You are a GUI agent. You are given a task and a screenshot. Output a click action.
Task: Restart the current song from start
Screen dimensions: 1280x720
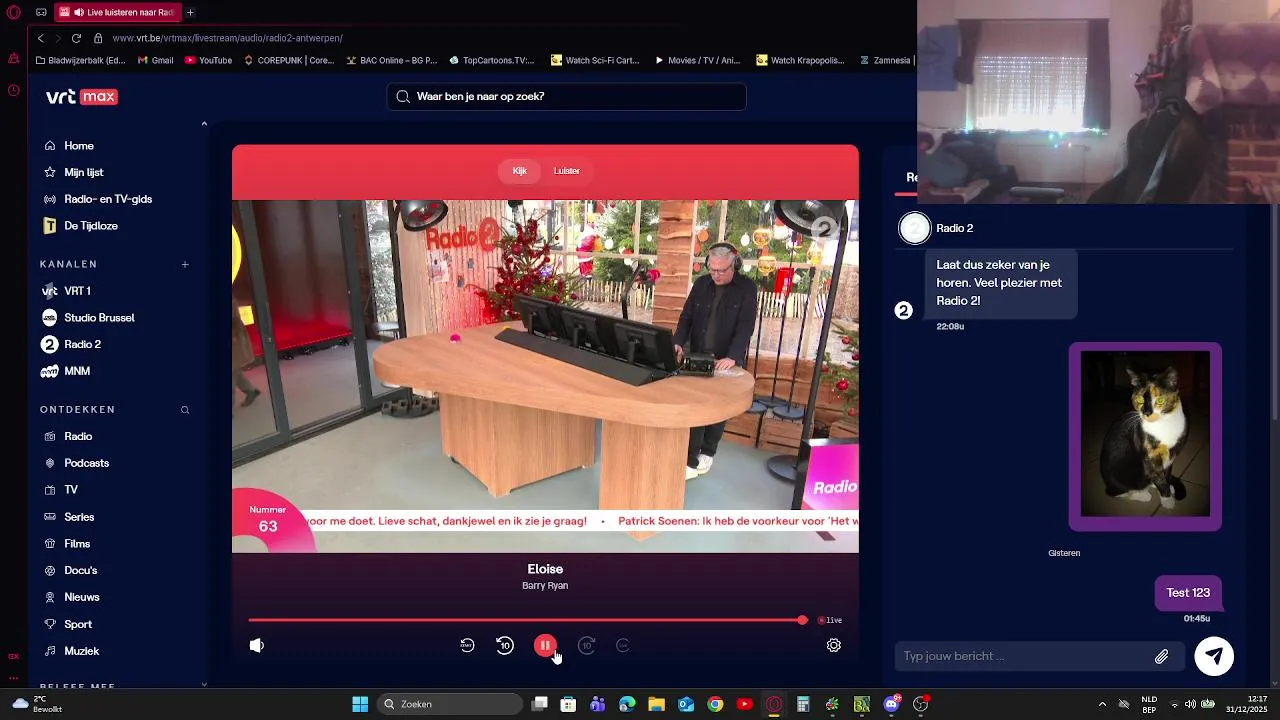point(467,646)
